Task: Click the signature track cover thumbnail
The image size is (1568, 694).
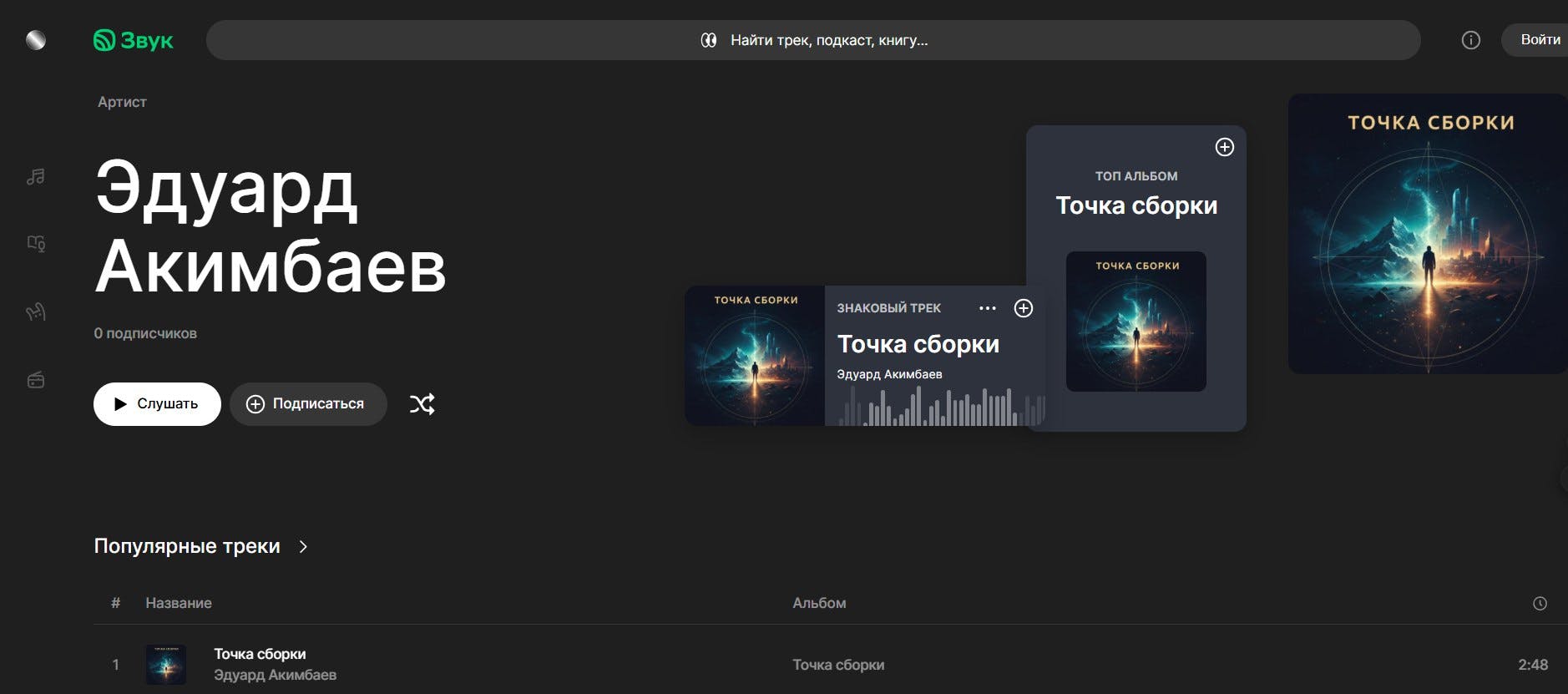Action: pos(755,356)
